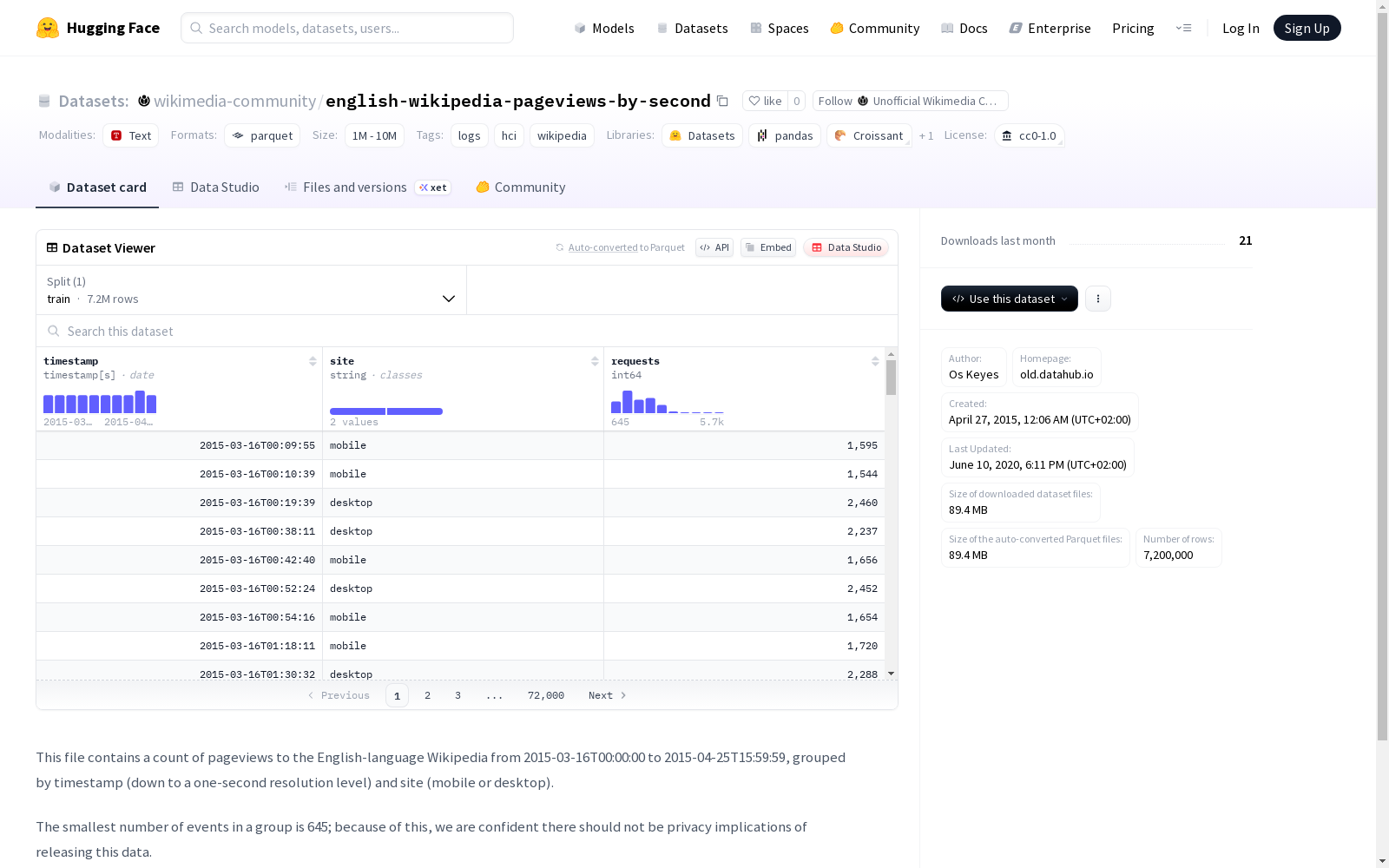
Task: Click the Log In link
Action: pyautogui.click(x=1241, y=28)
